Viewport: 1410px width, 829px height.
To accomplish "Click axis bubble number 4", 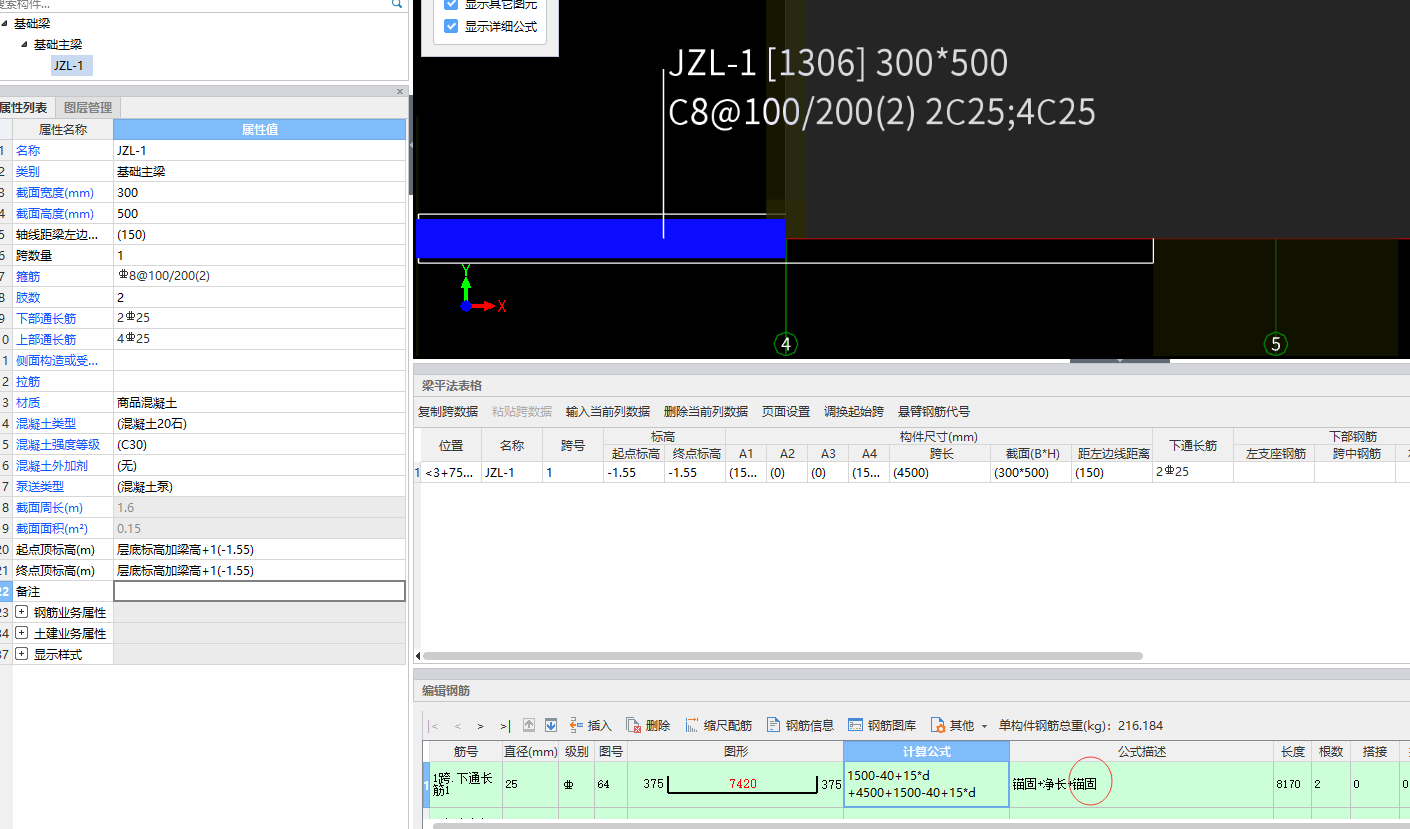I will (x=786, y=344).
